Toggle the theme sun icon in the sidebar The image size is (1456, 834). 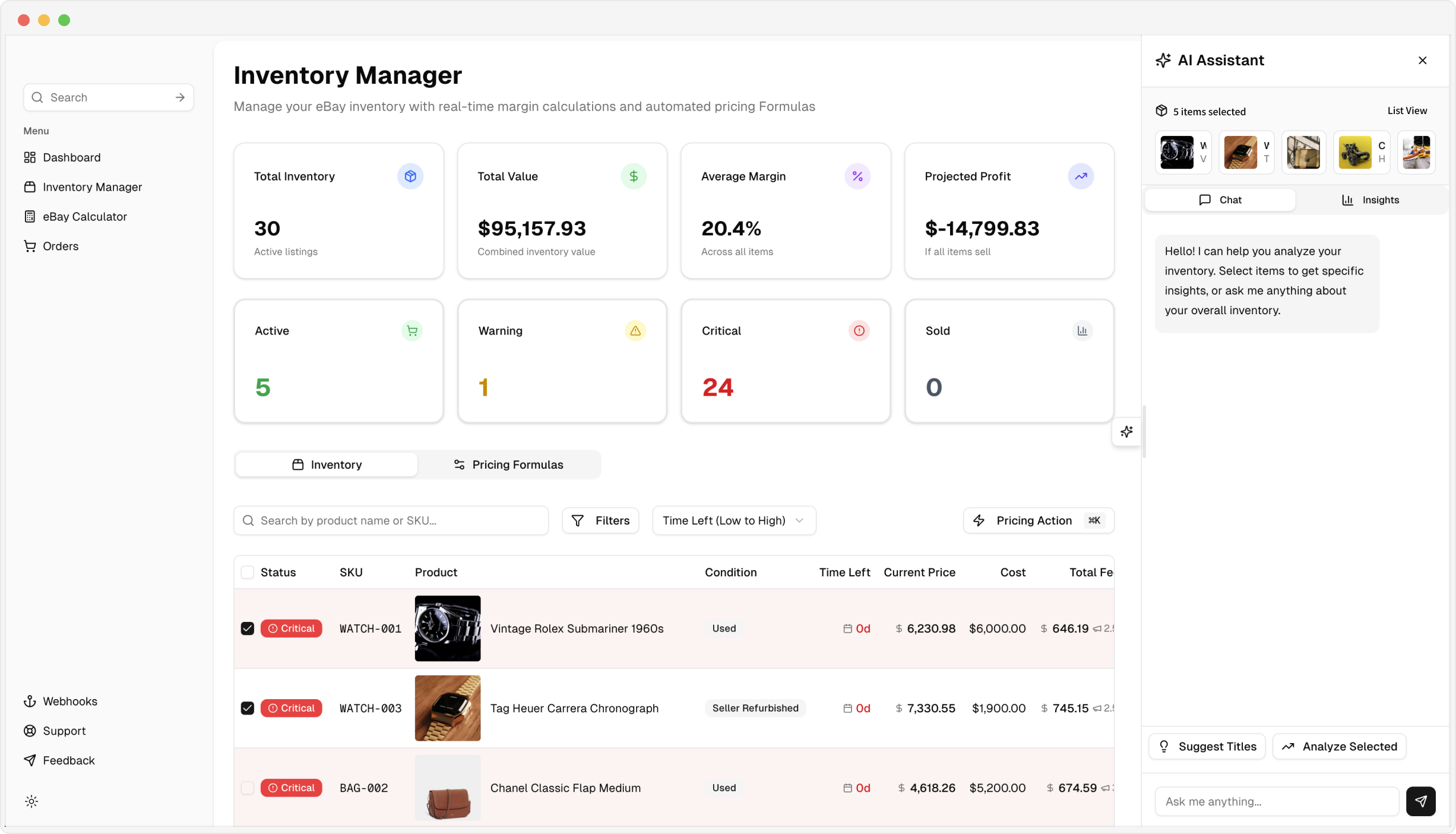click(x=31, y=801)
